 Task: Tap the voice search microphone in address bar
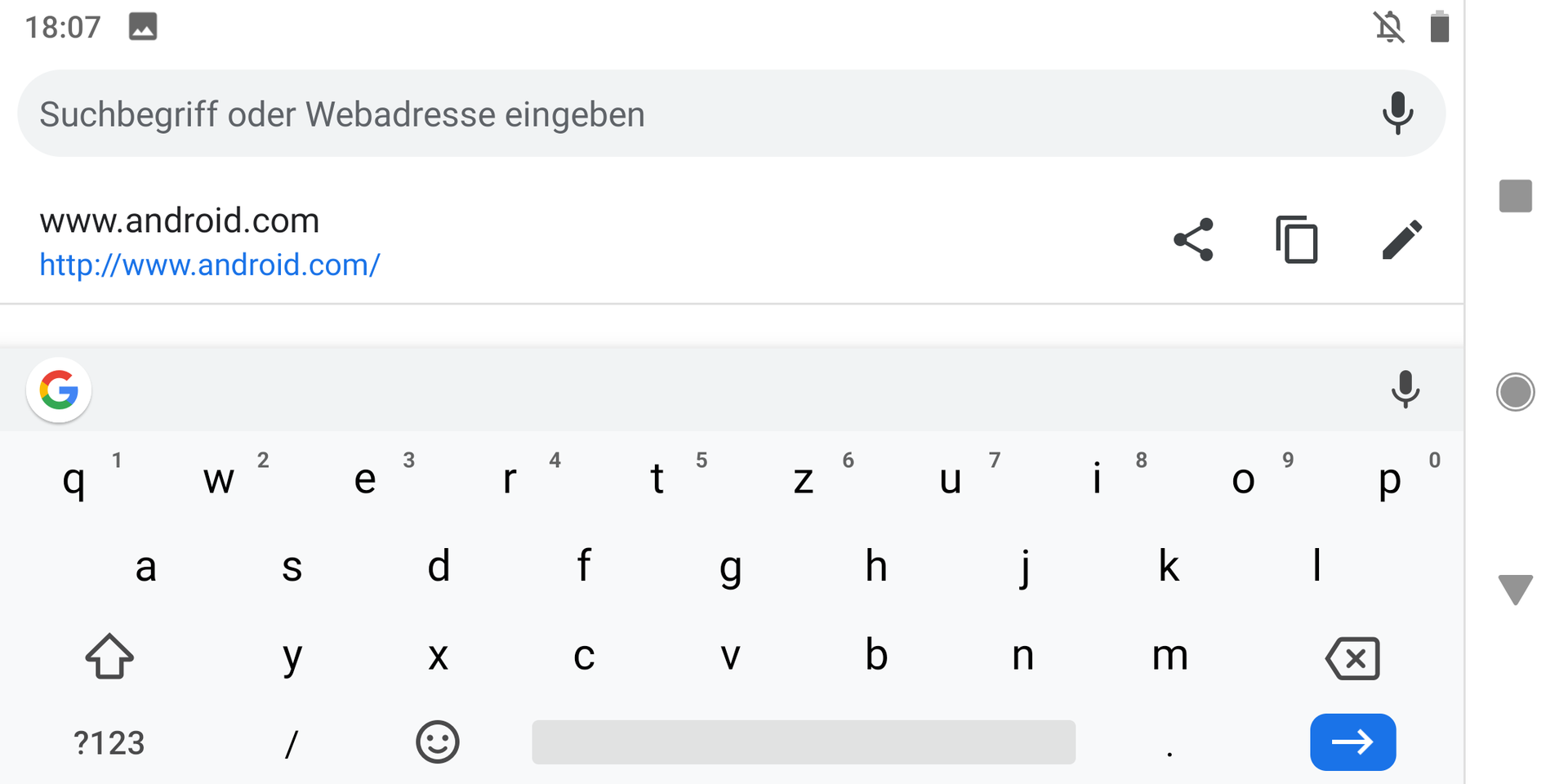[x=1397, y=113]
